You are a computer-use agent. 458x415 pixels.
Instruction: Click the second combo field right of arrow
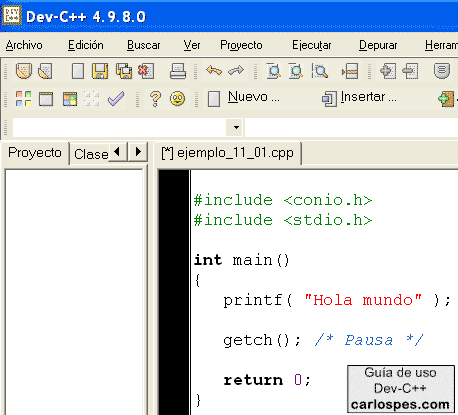coord(351,127)
